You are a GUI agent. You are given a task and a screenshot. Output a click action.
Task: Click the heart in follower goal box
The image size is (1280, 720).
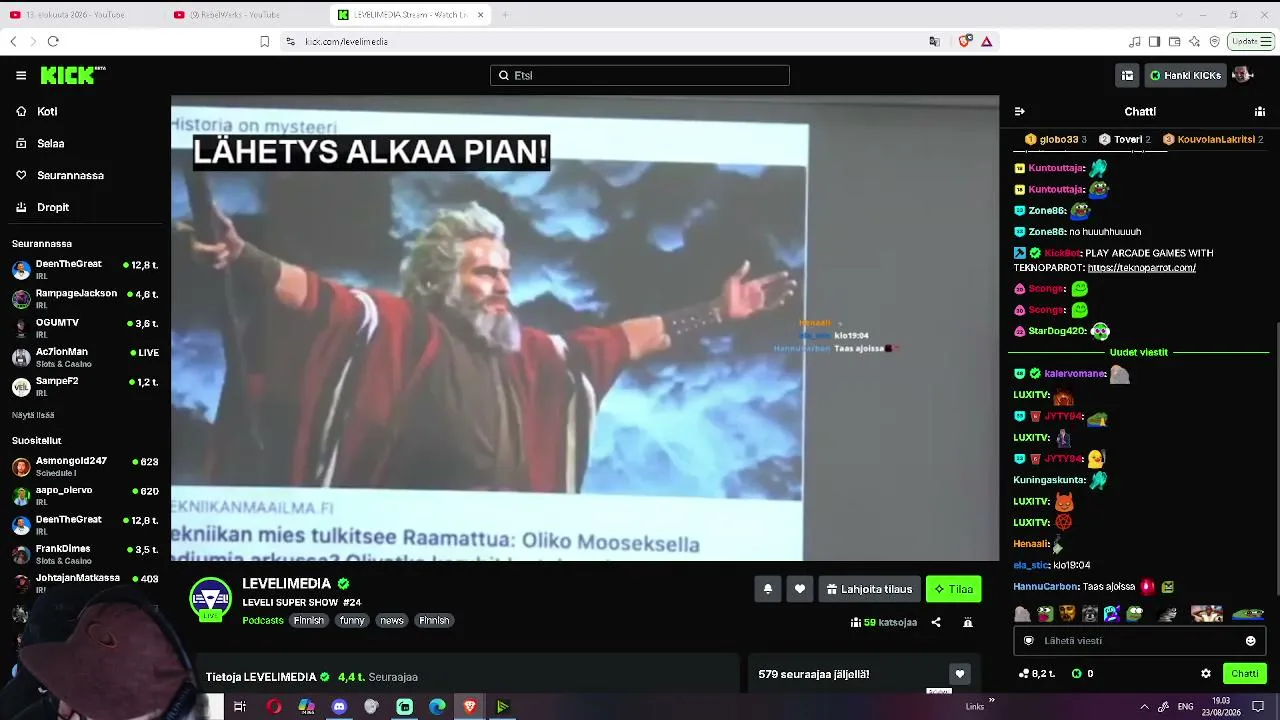coord(959,674)
